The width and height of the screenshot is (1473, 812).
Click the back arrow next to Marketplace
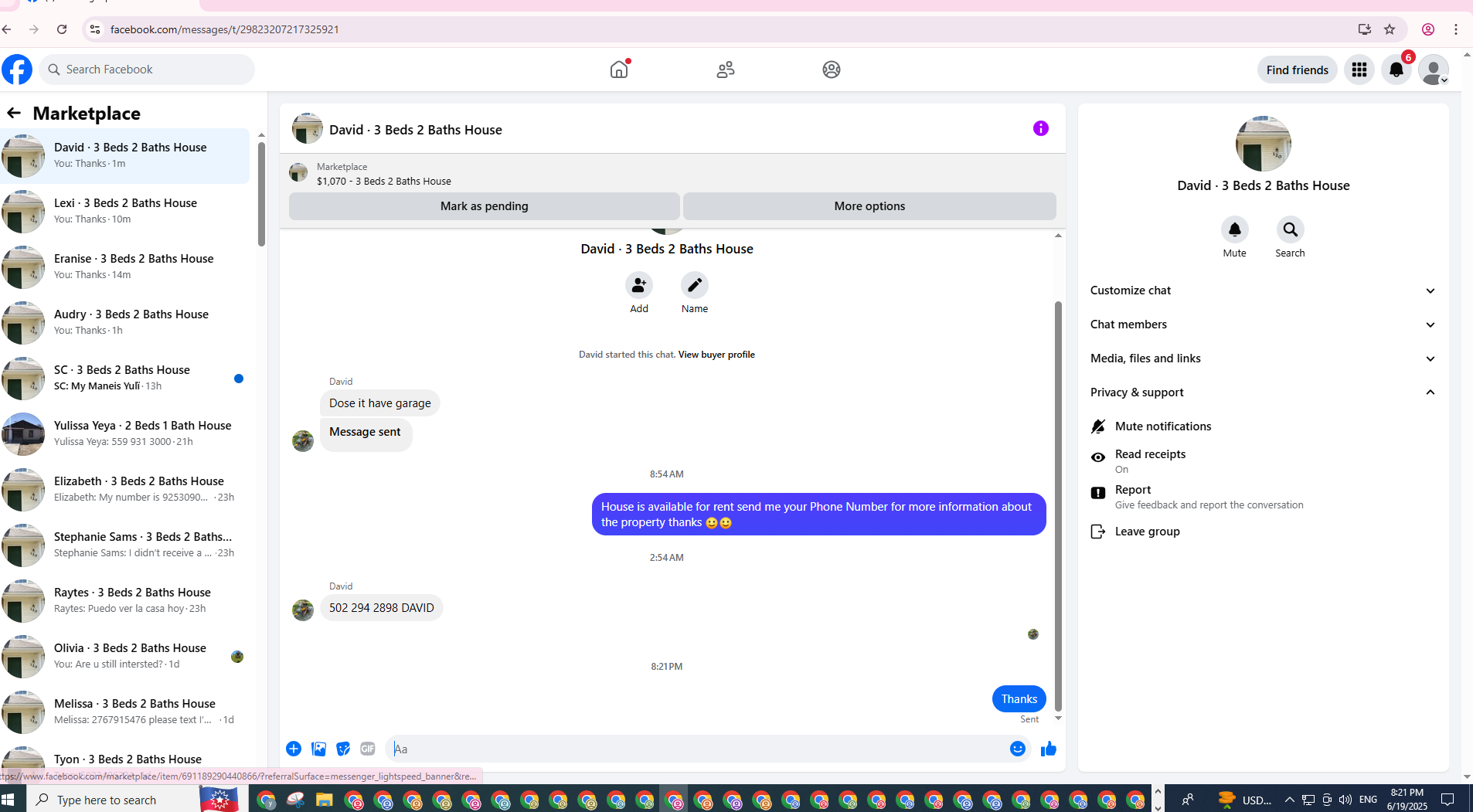click(x=14, y=113)
